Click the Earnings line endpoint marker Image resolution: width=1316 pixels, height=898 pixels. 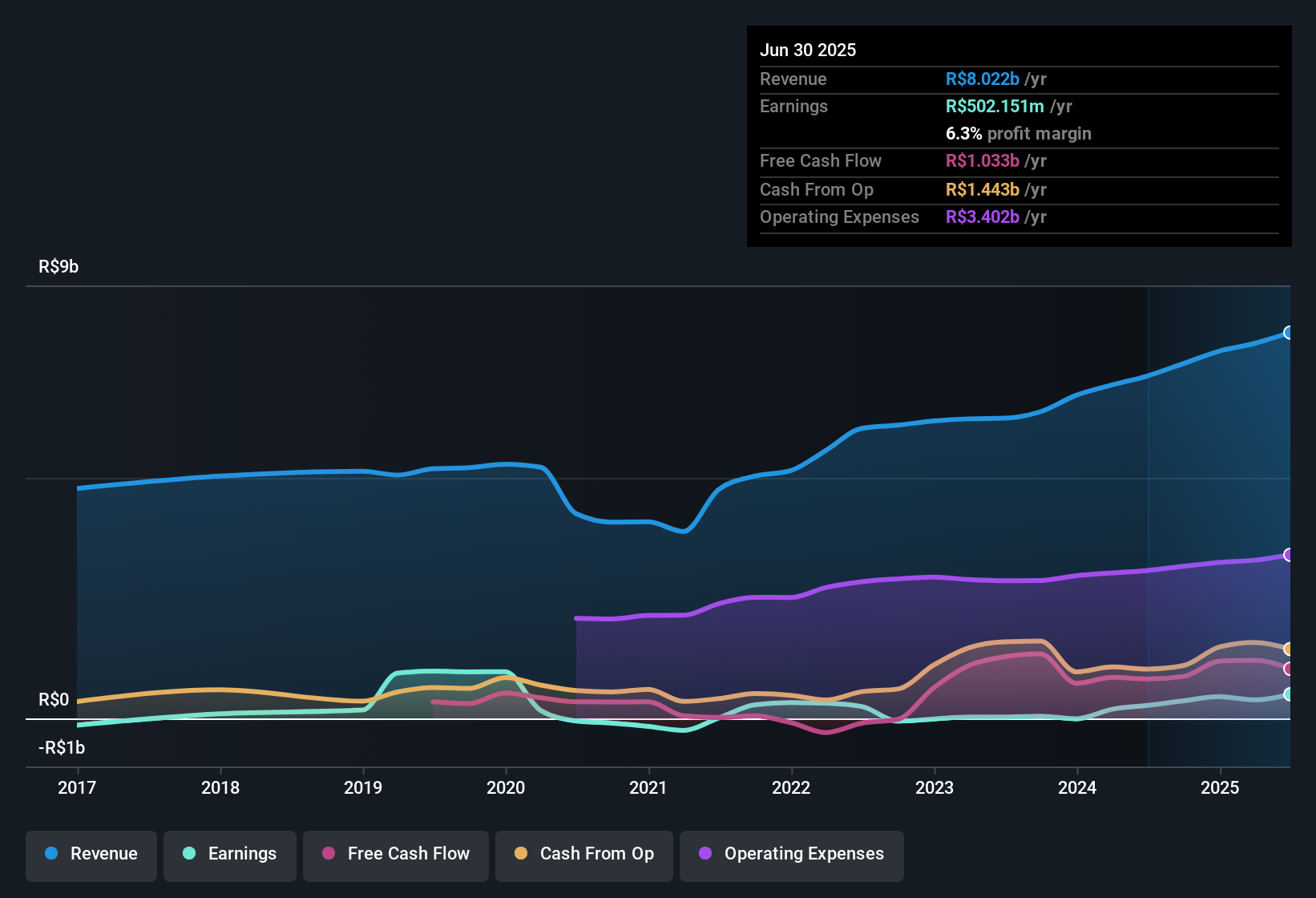(x=1288, y=695)
